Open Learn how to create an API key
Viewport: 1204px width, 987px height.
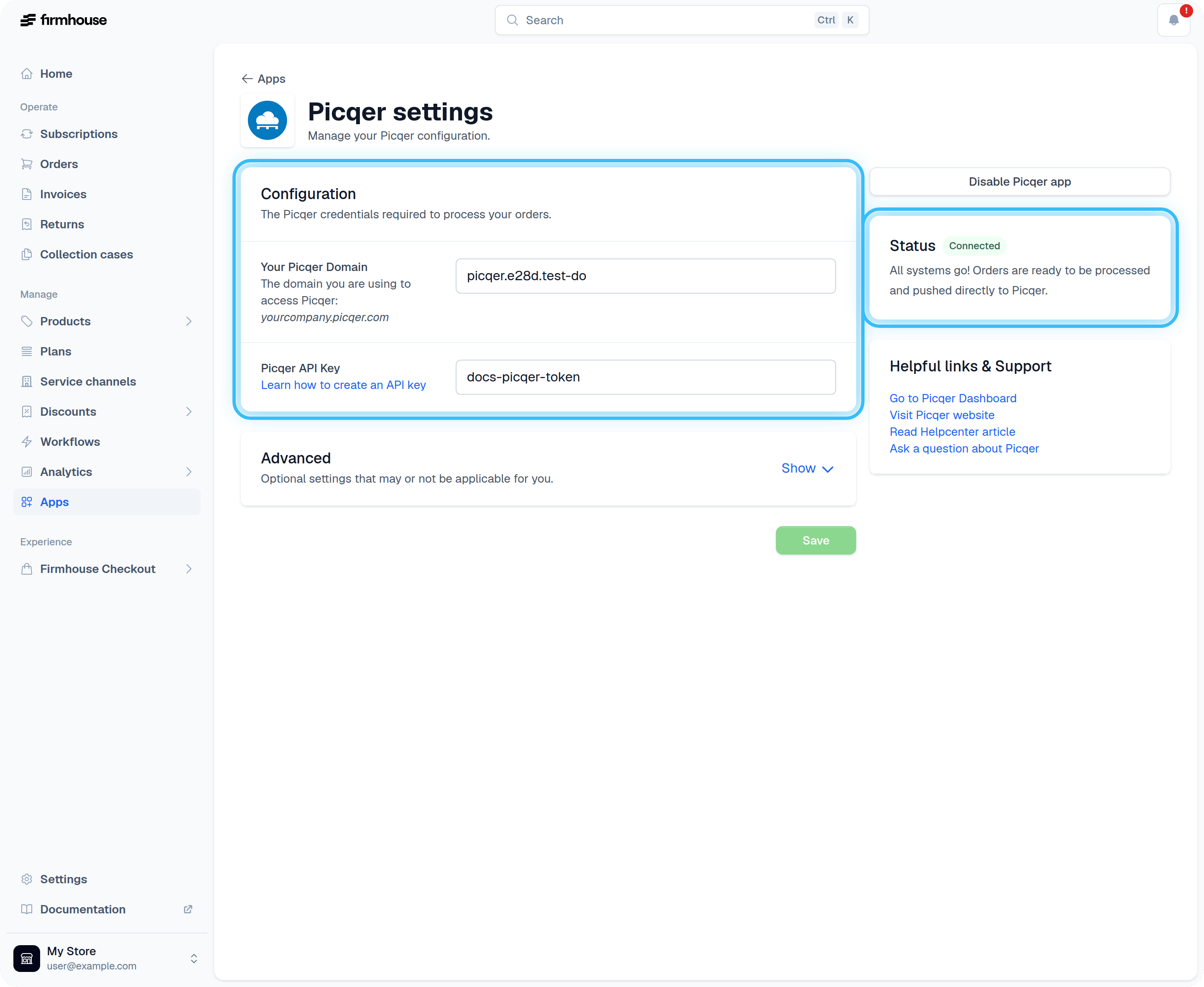[x=343, y=386]
